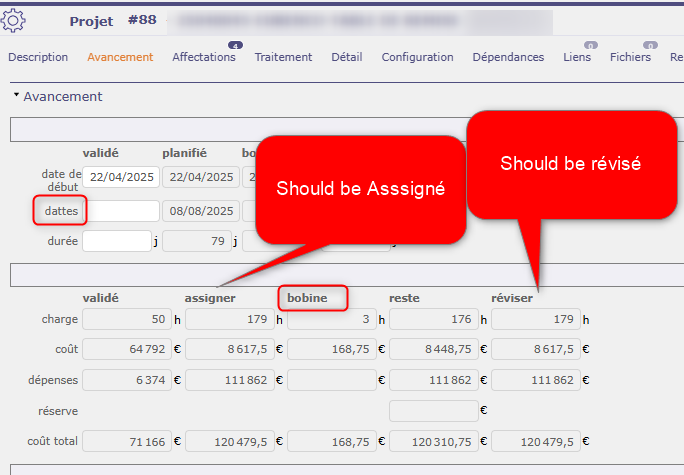This screenshot has width=684, height=475.
Task: Click the validé date de début field
Action: [121, 177]
